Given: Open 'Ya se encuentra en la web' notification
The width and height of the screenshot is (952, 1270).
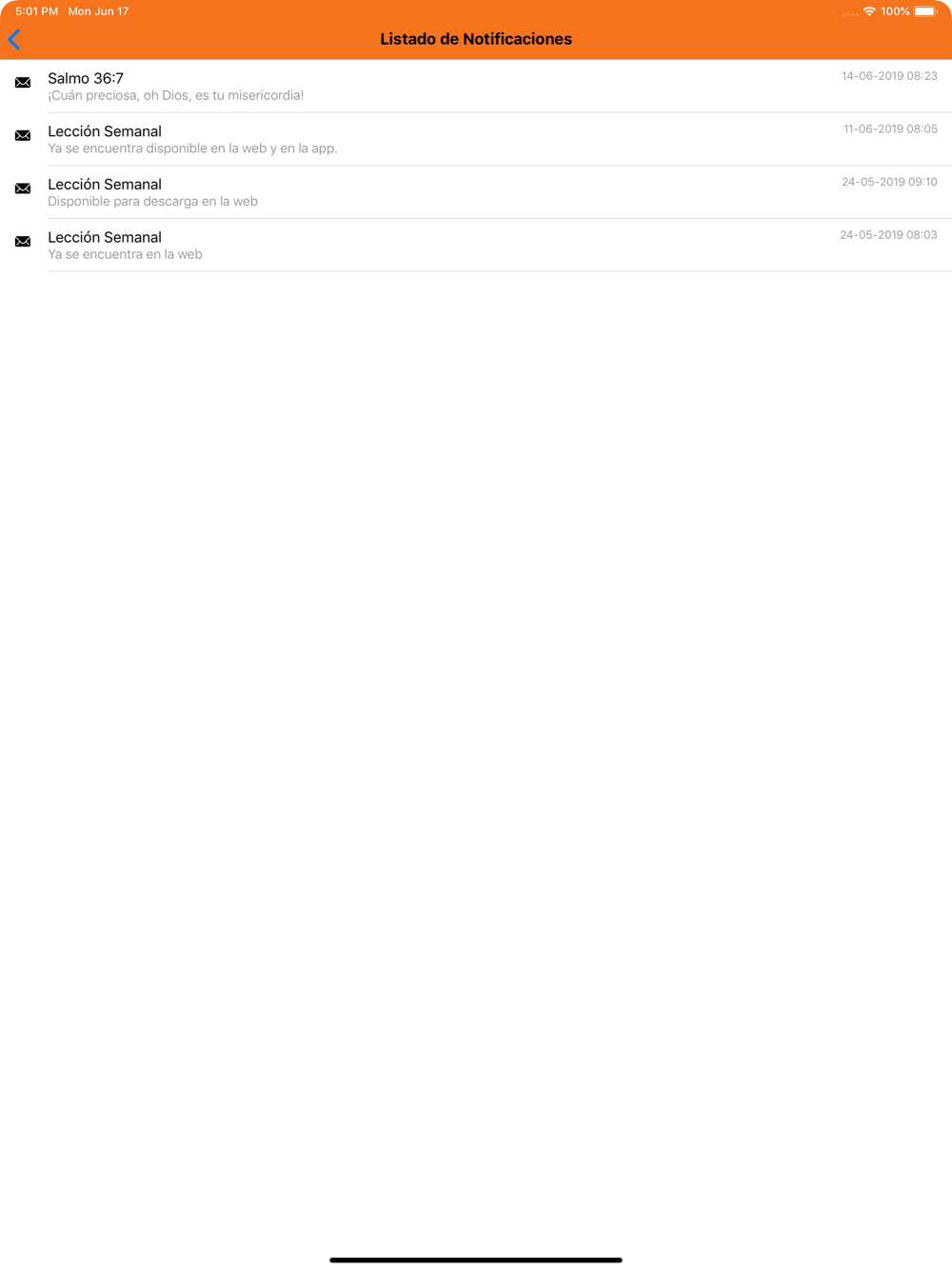Looking at the screenshot, I should [476, 245].
